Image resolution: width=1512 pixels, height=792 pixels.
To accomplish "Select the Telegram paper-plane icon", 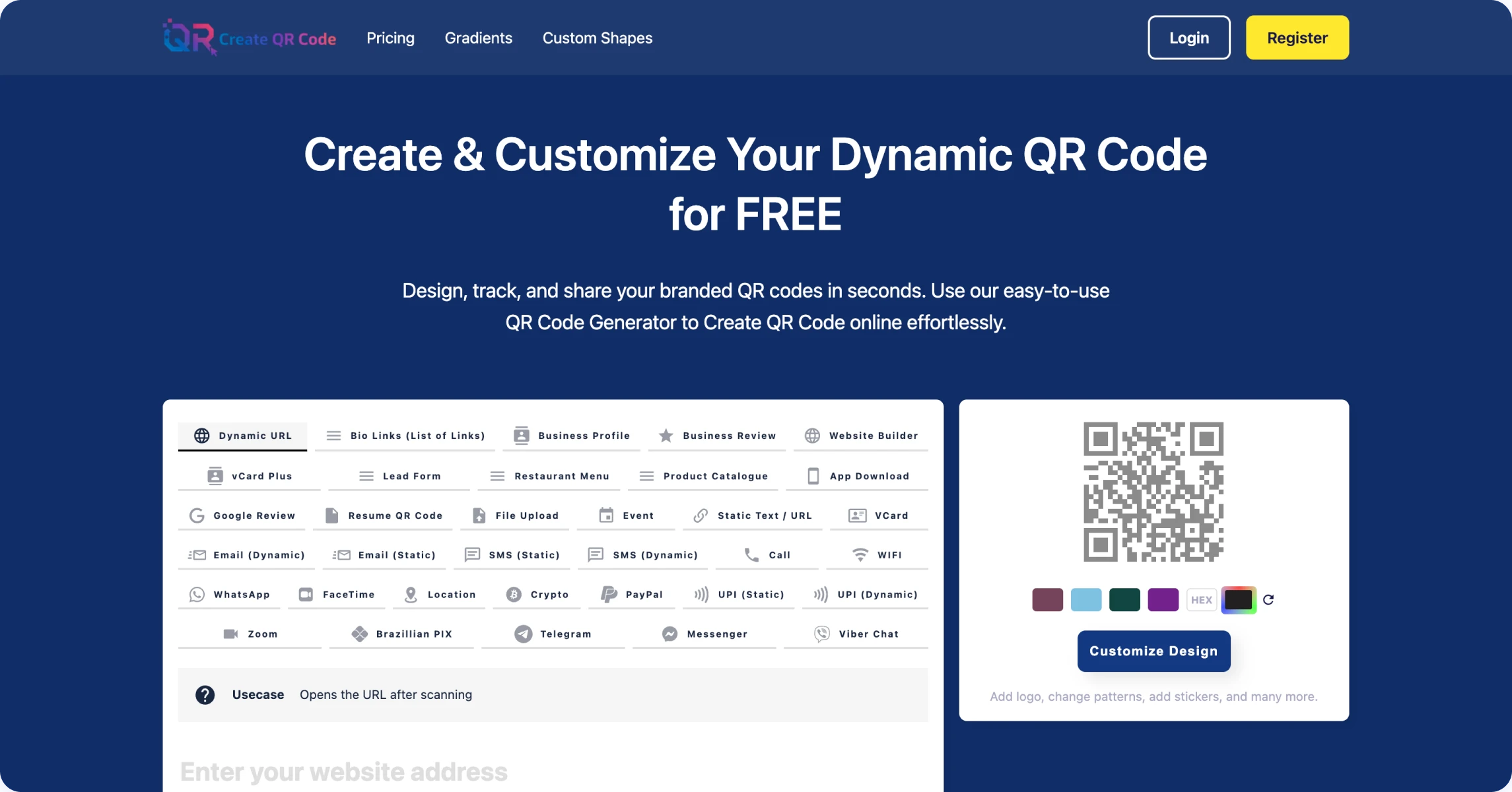I will click(x=523, y=634).
